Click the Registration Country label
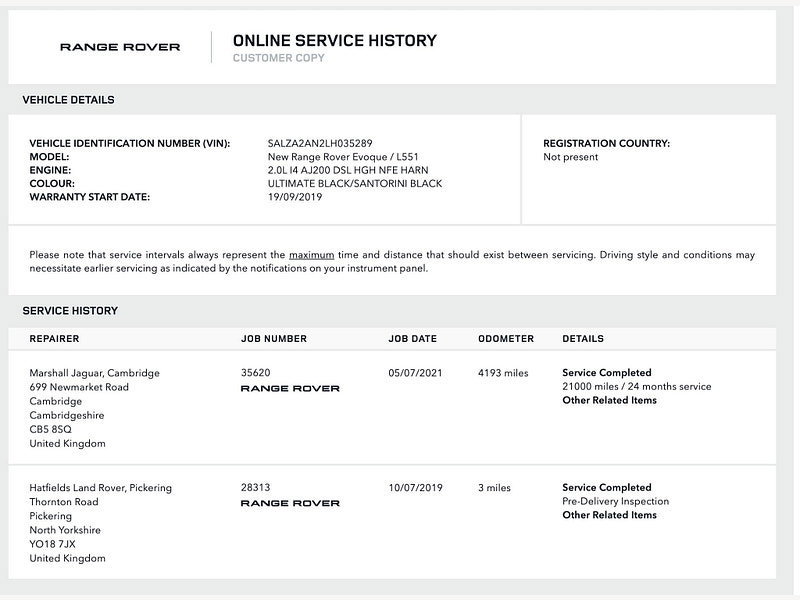 [606, 143]
